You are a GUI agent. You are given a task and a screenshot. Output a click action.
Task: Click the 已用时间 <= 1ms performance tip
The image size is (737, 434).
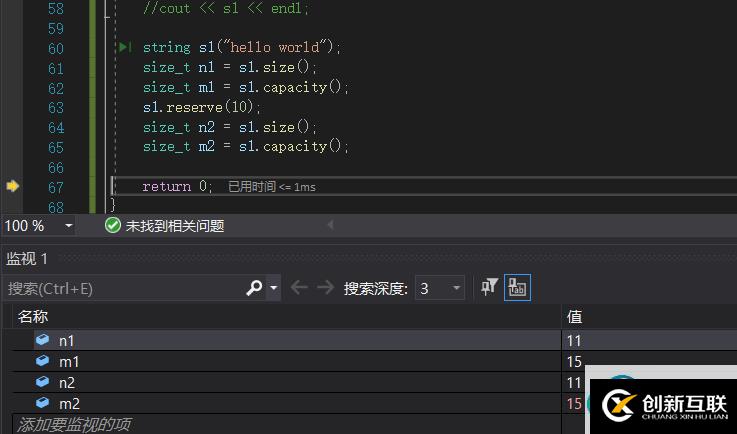coord(272,187)
